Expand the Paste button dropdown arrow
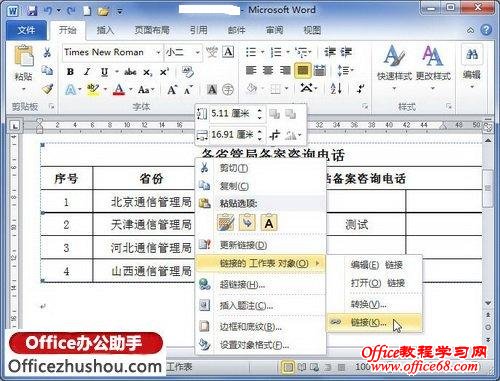The height and width of the screenshot is (381, 500). pos(23,89)
